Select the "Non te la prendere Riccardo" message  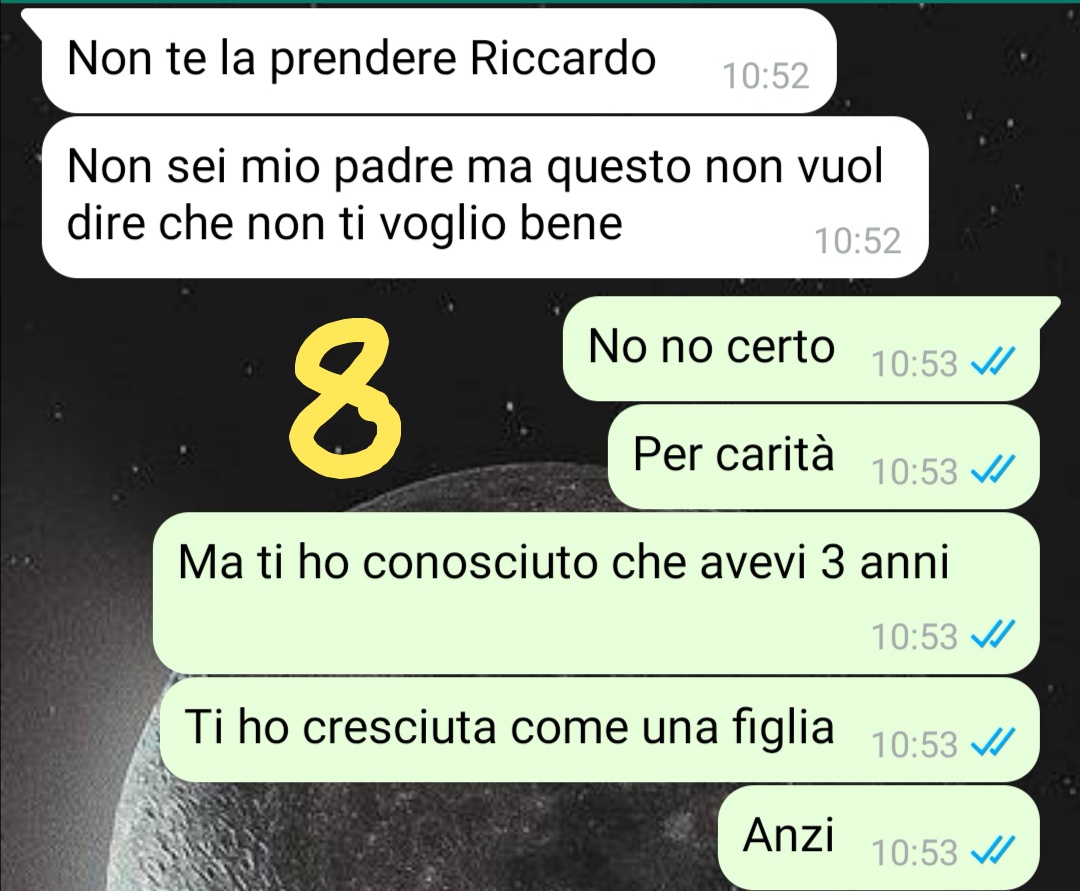439,61
